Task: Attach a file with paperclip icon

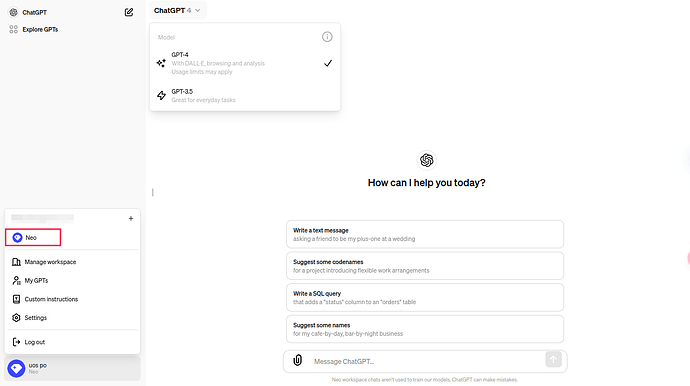Action: 297,360
